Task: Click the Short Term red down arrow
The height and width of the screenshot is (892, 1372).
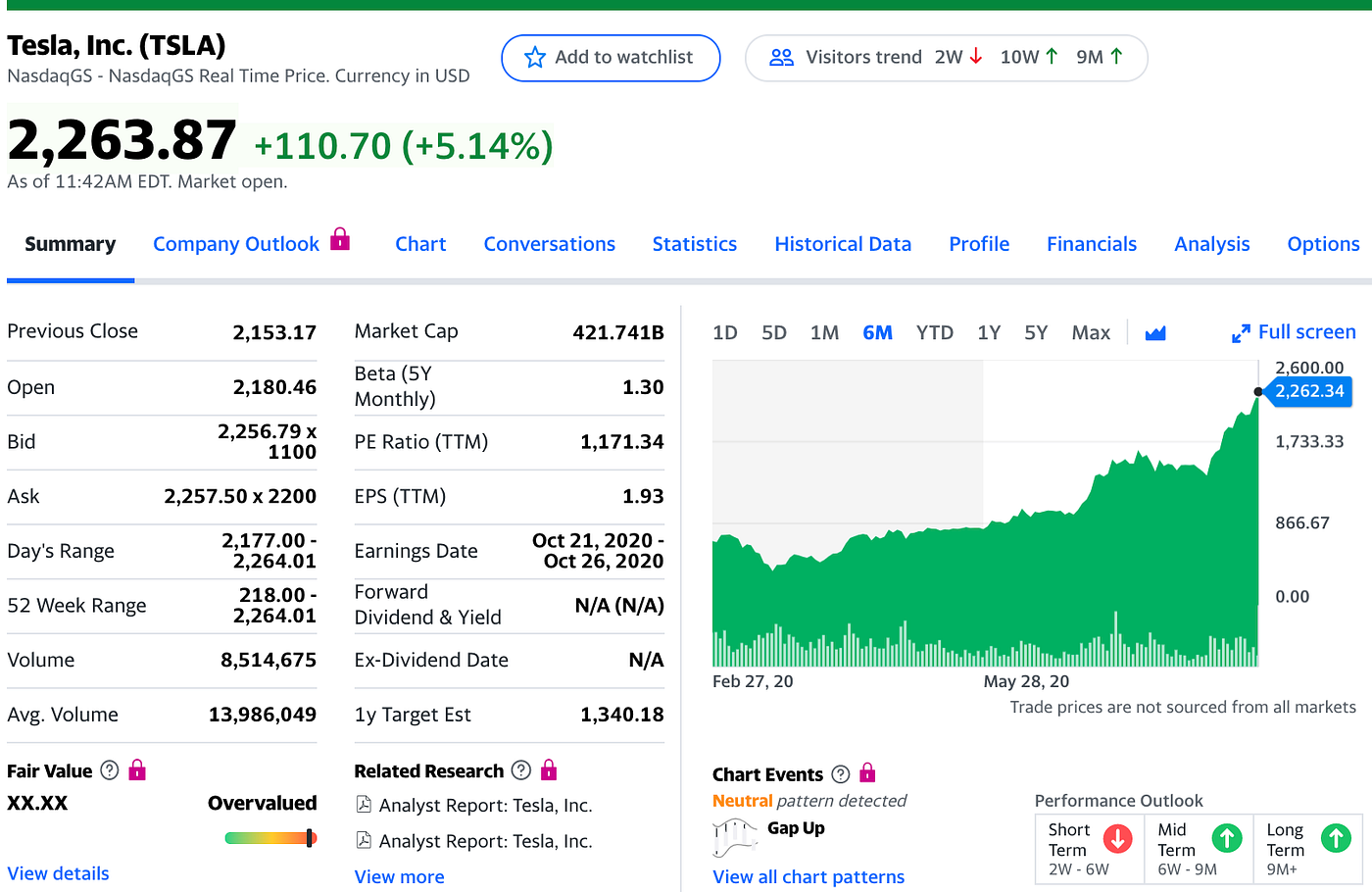Action: tap(1118, 839)
